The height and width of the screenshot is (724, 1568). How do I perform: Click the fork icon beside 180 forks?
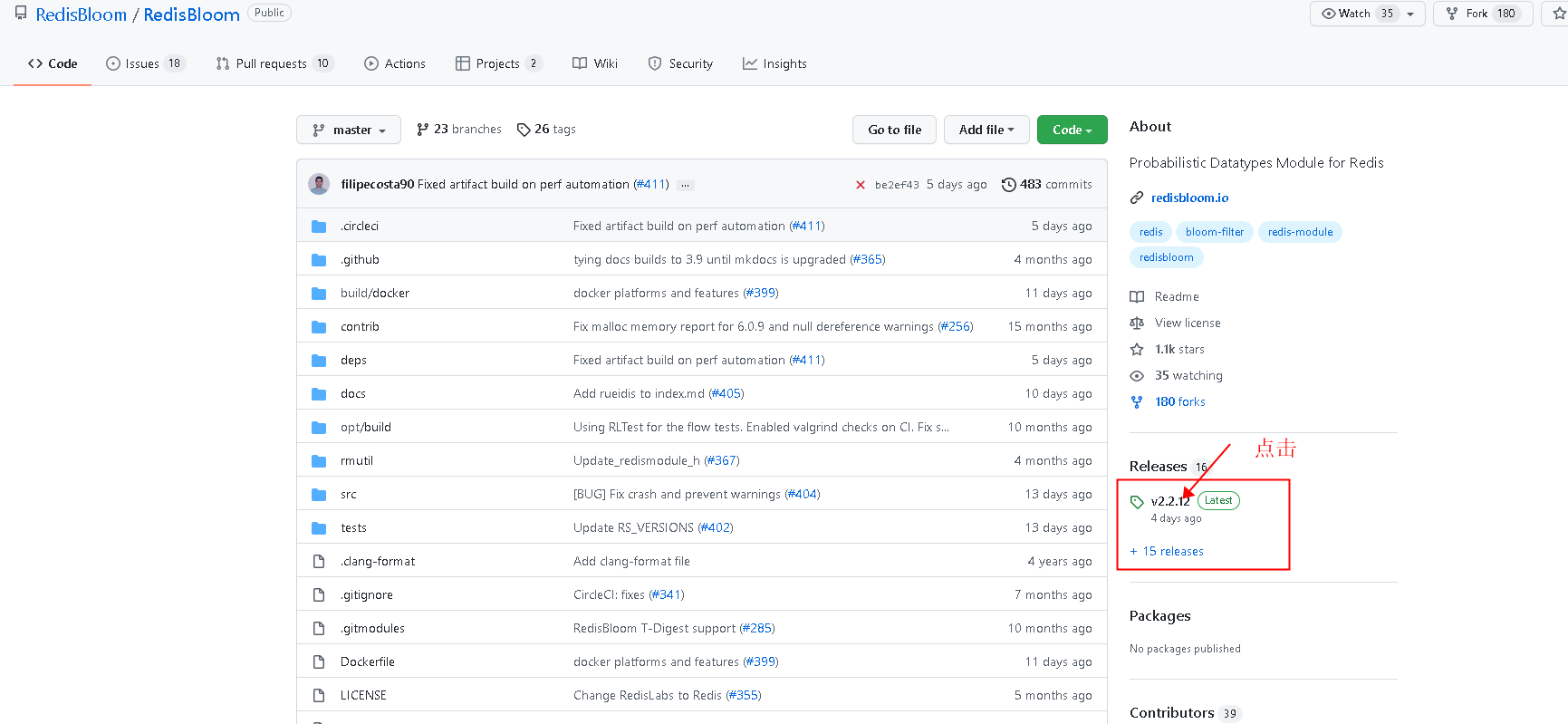1137,402
